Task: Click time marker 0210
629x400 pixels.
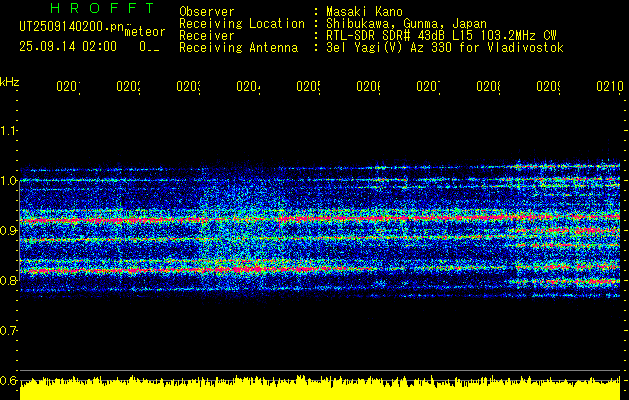Action: click(x=610, y=86)
